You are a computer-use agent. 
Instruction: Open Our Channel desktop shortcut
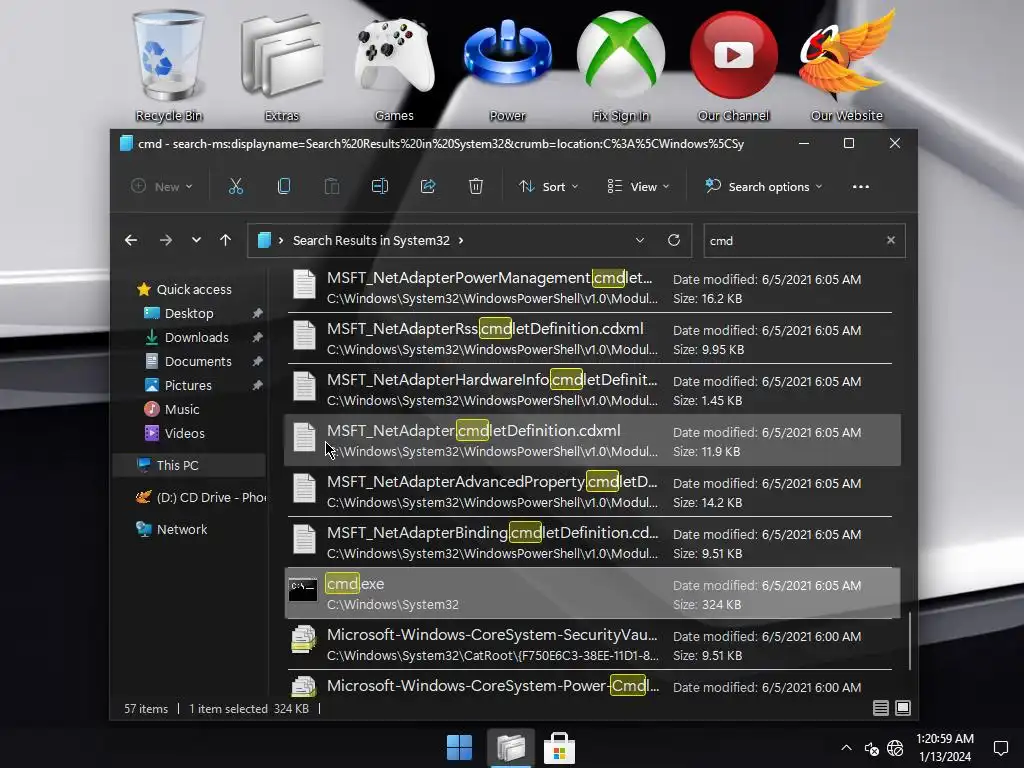733,65
